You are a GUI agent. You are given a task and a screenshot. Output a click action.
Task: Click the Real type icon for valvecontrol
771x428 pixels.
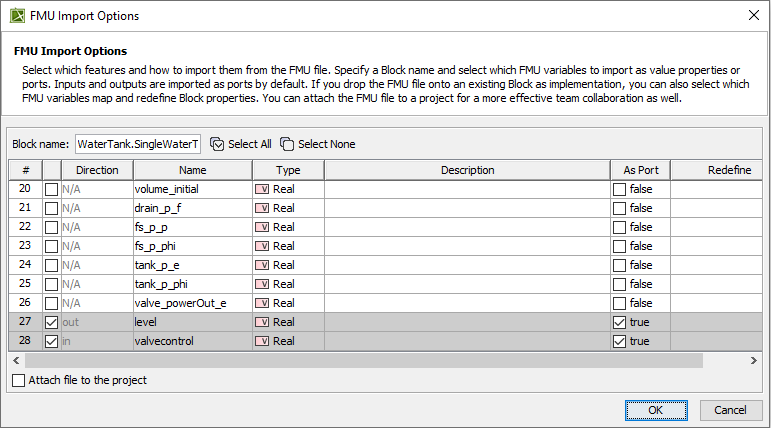click(262, 341)
